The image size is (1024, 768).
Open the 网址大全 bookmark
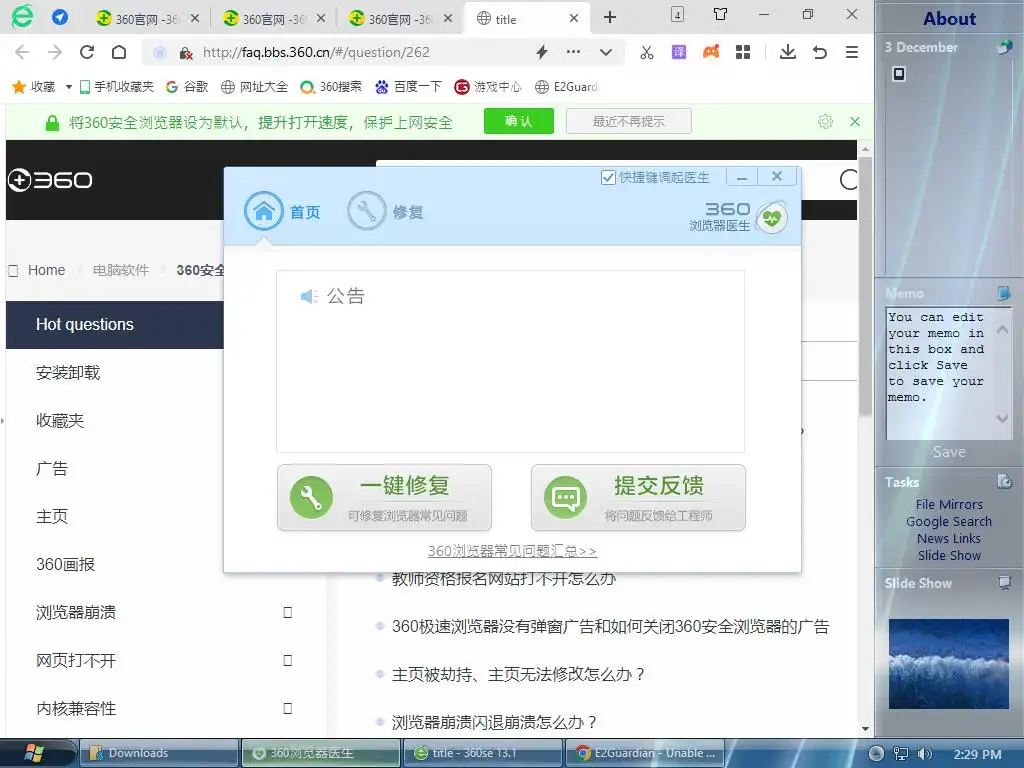click(x=254, y=87)
